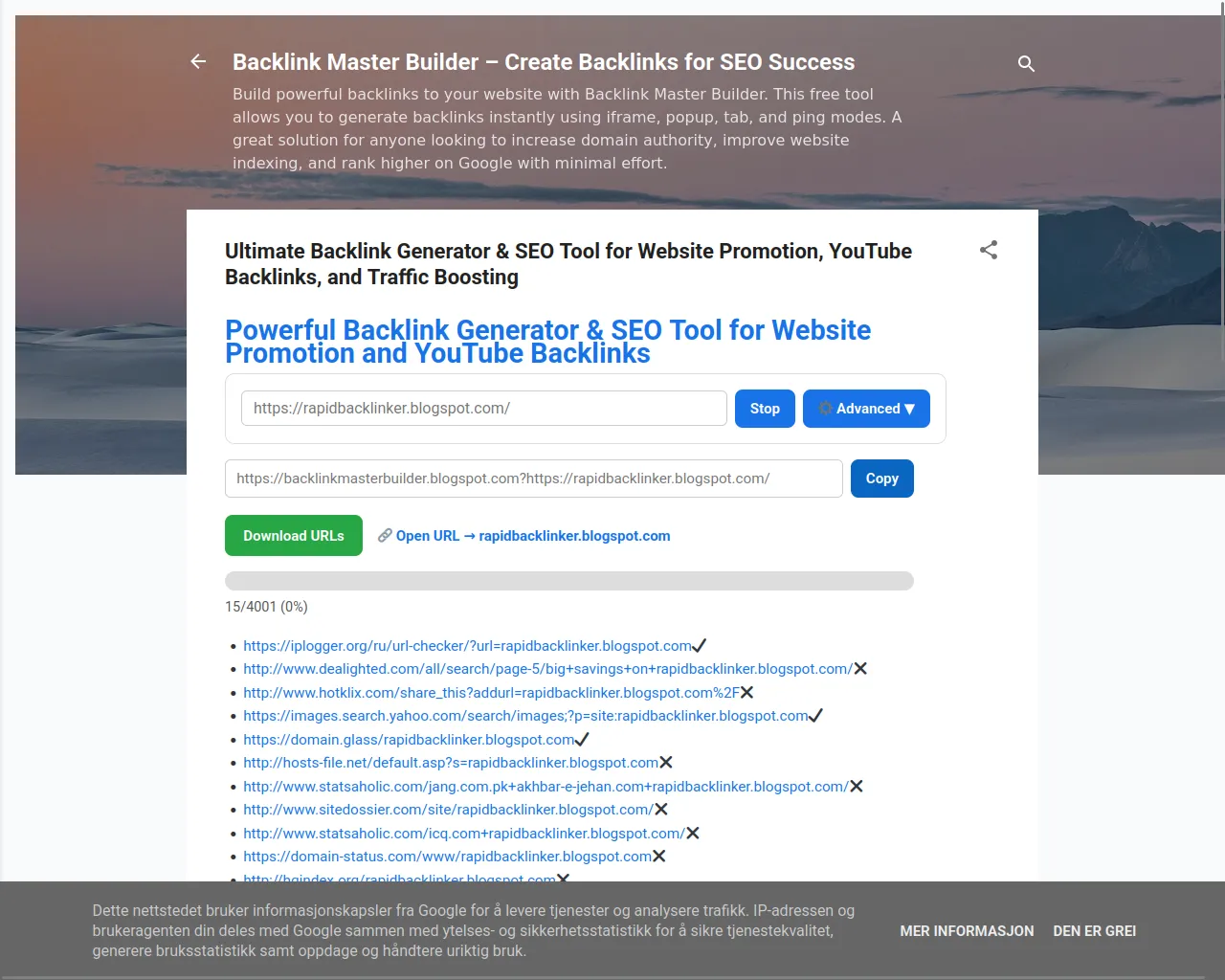Click the back arrow icon in header
Screen dimensions: 1225x980
coord(198,62)
